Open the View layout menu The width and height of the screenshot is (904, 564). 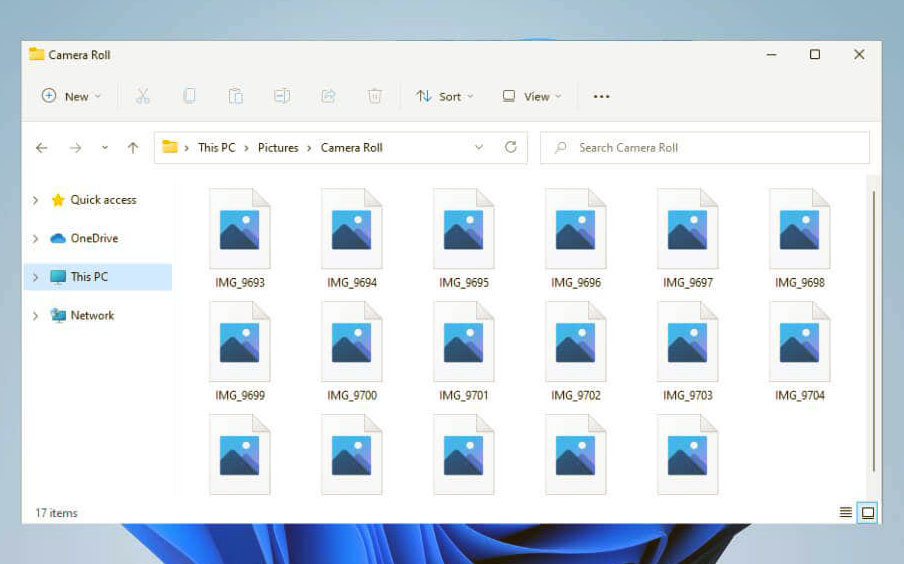tap(532, 96)
